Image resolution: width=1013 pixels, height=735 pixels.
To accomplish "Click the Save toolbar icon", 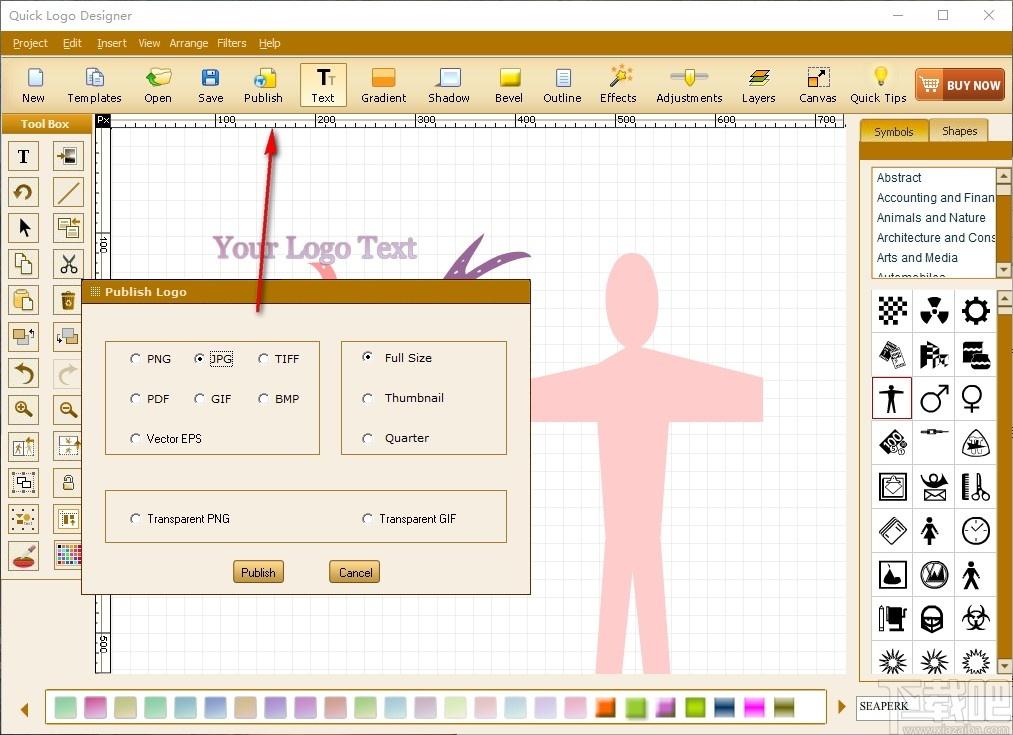I will [211, 85].
